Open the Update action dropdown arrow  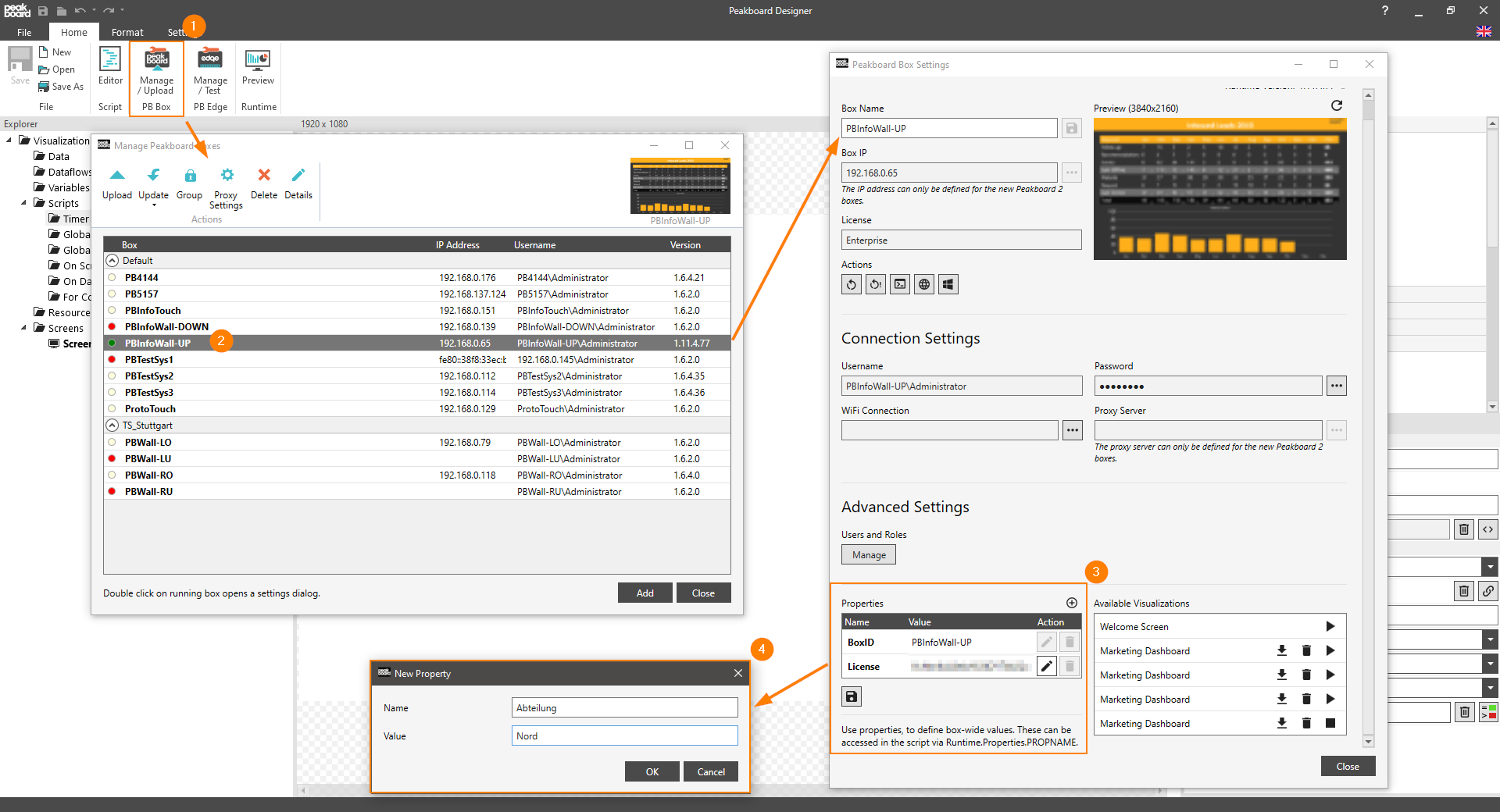[154, 205]
